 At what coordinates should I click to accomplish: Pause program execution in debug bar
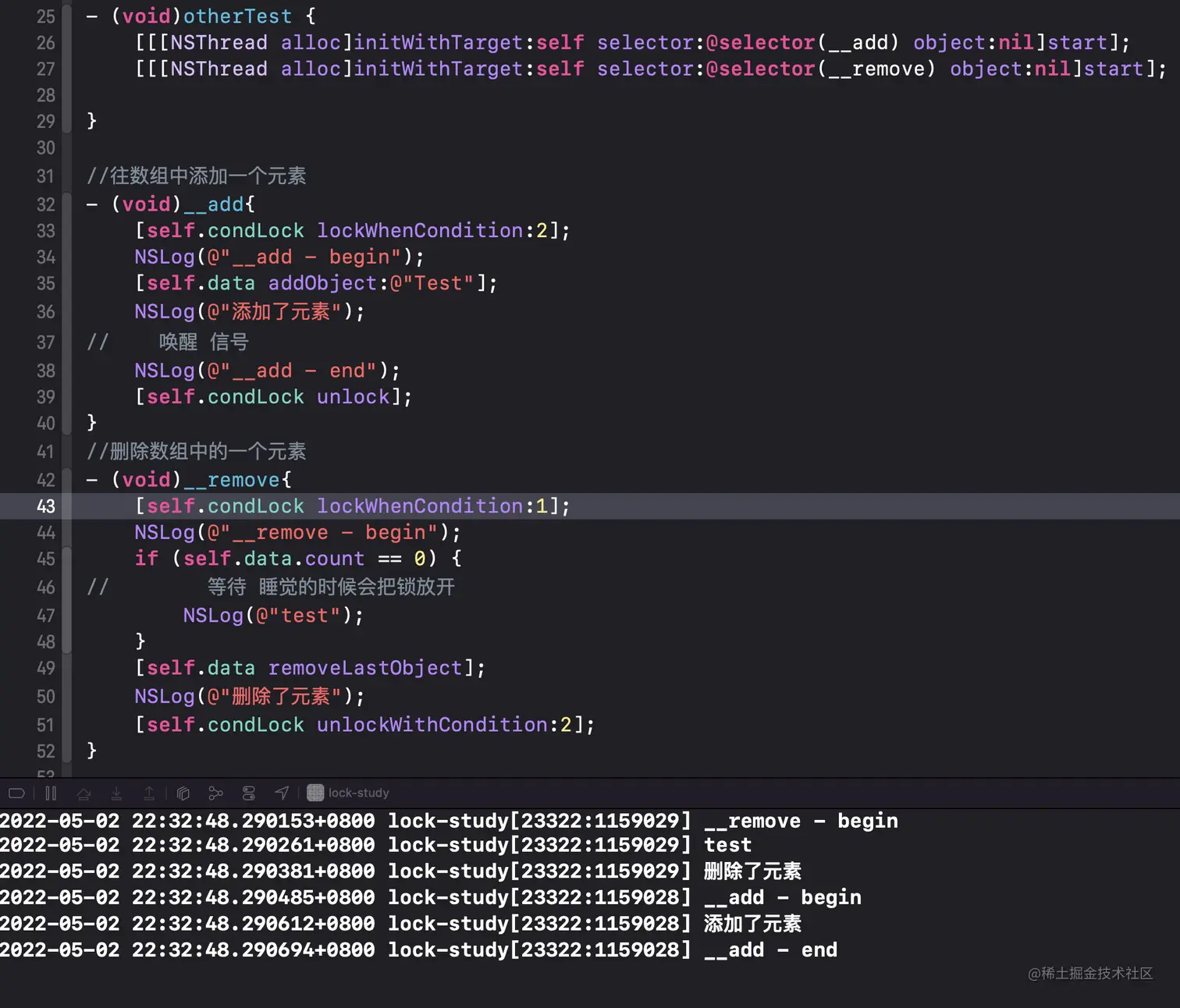(x=51, y=793)
